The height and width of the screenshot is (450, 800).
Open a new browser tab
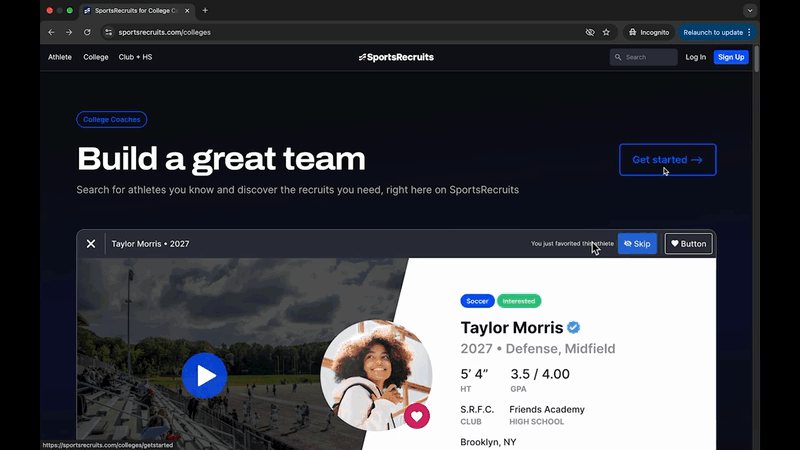[x=205, y=10]
